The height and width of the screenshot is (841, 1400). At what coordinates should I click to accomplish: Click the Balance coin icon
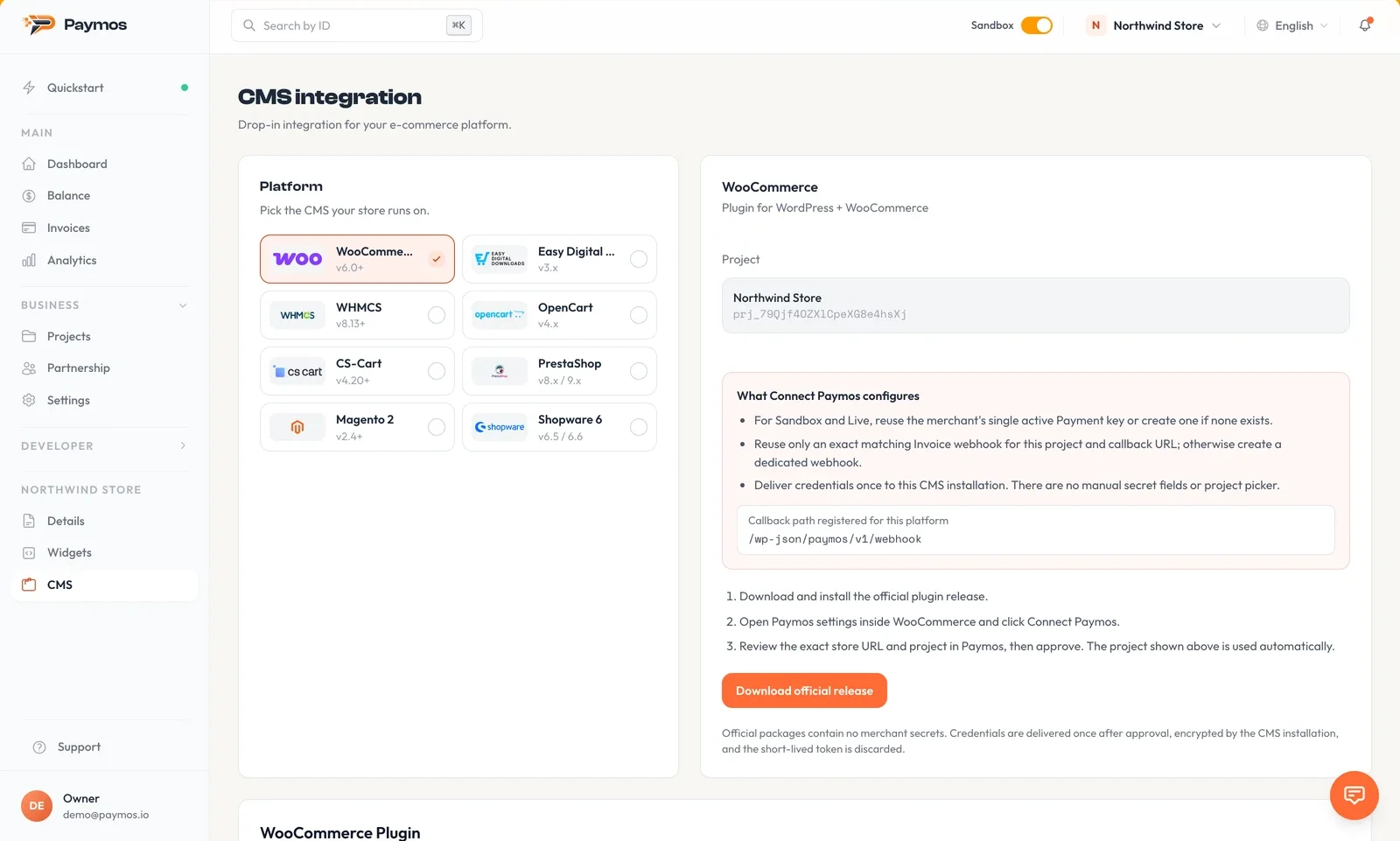[x=29, y=196]
